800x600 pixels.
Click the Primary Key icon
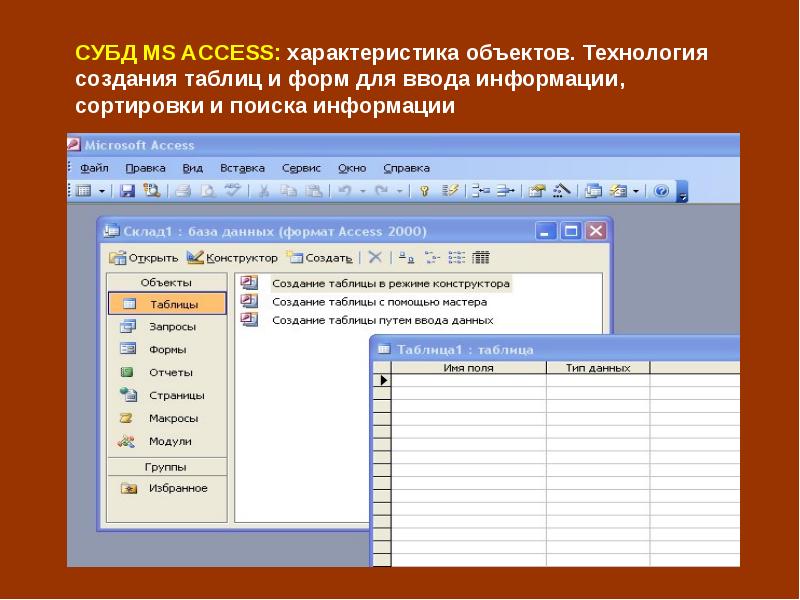(424, 191)
